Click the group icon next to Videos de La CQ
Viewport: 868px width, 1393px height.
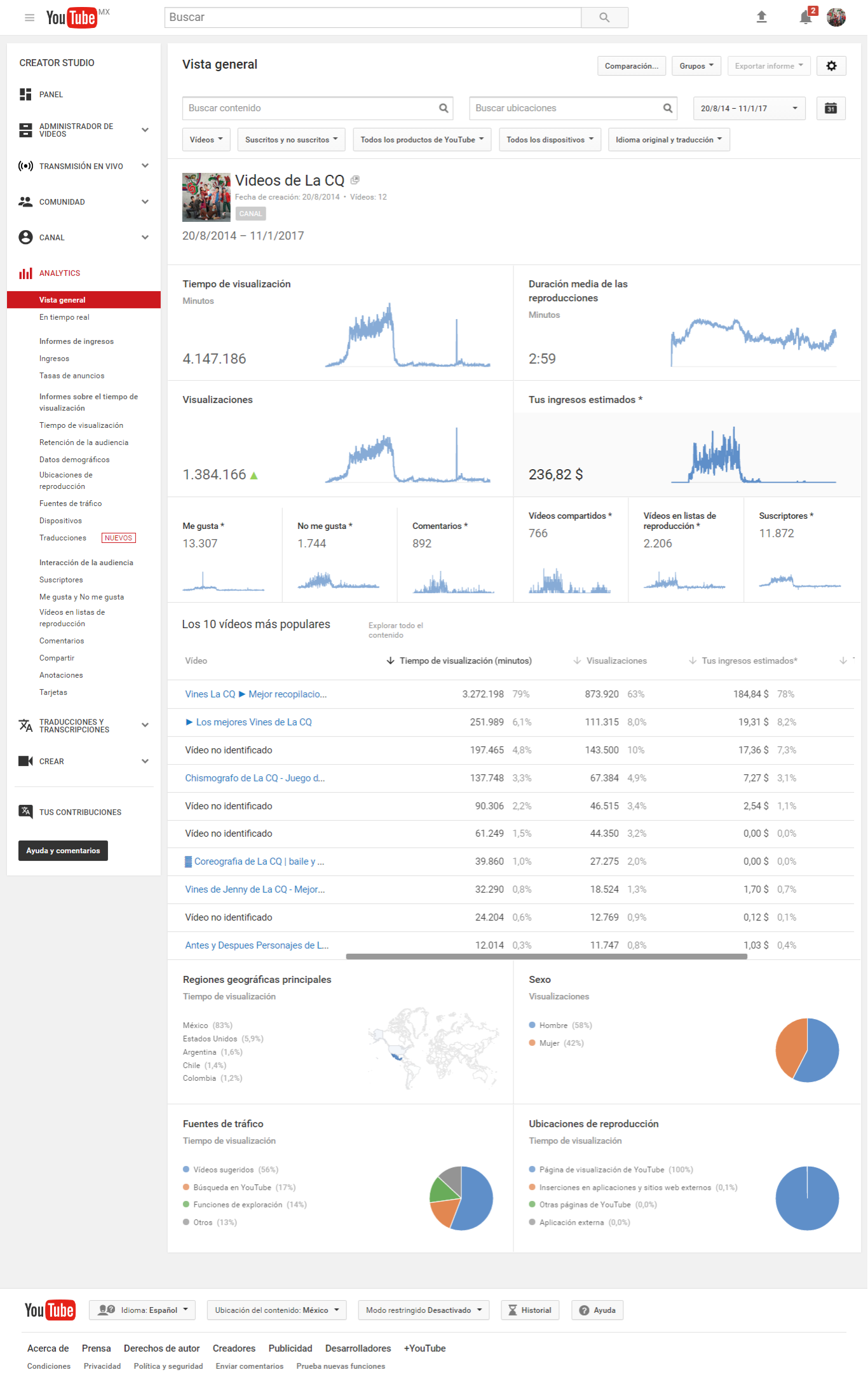(x=355, y=181)
